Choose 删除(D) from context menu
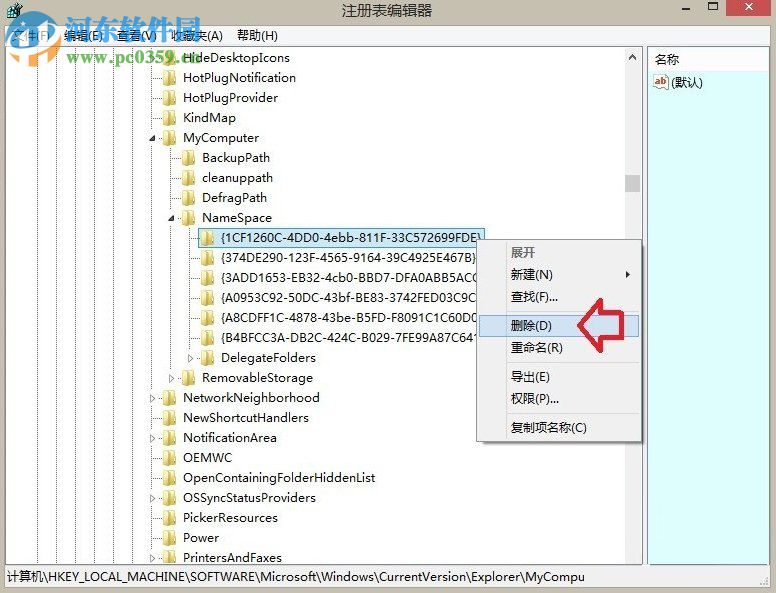Image resolution: width=776 pixels, height=593 pixels. 559,326
